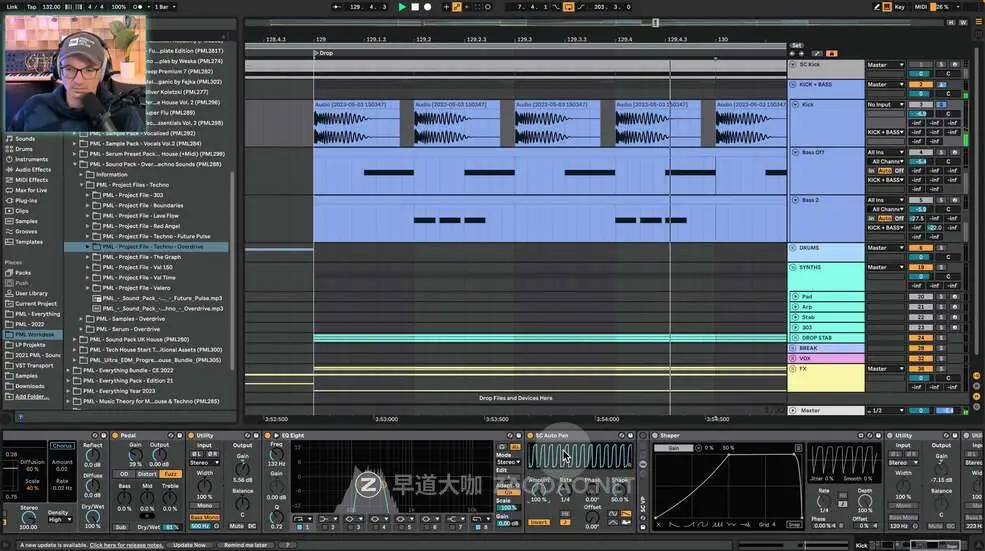Select Audio Effects browser category
Image resolution: width=985 pixels, height=551 pixels.
coord(32,169)
